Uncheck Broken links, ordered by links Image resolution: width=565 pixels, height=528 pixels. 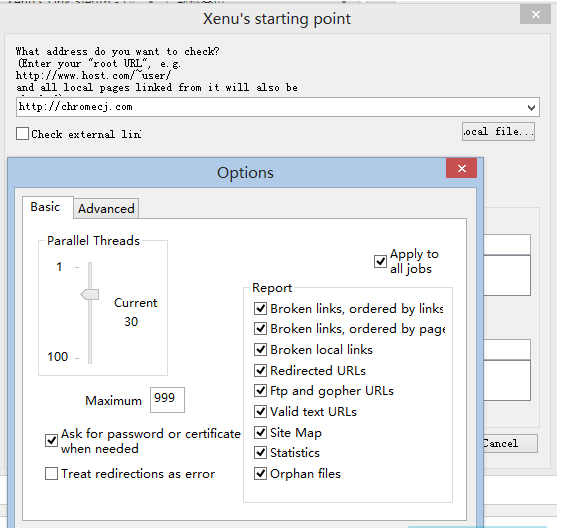[260, 309]
